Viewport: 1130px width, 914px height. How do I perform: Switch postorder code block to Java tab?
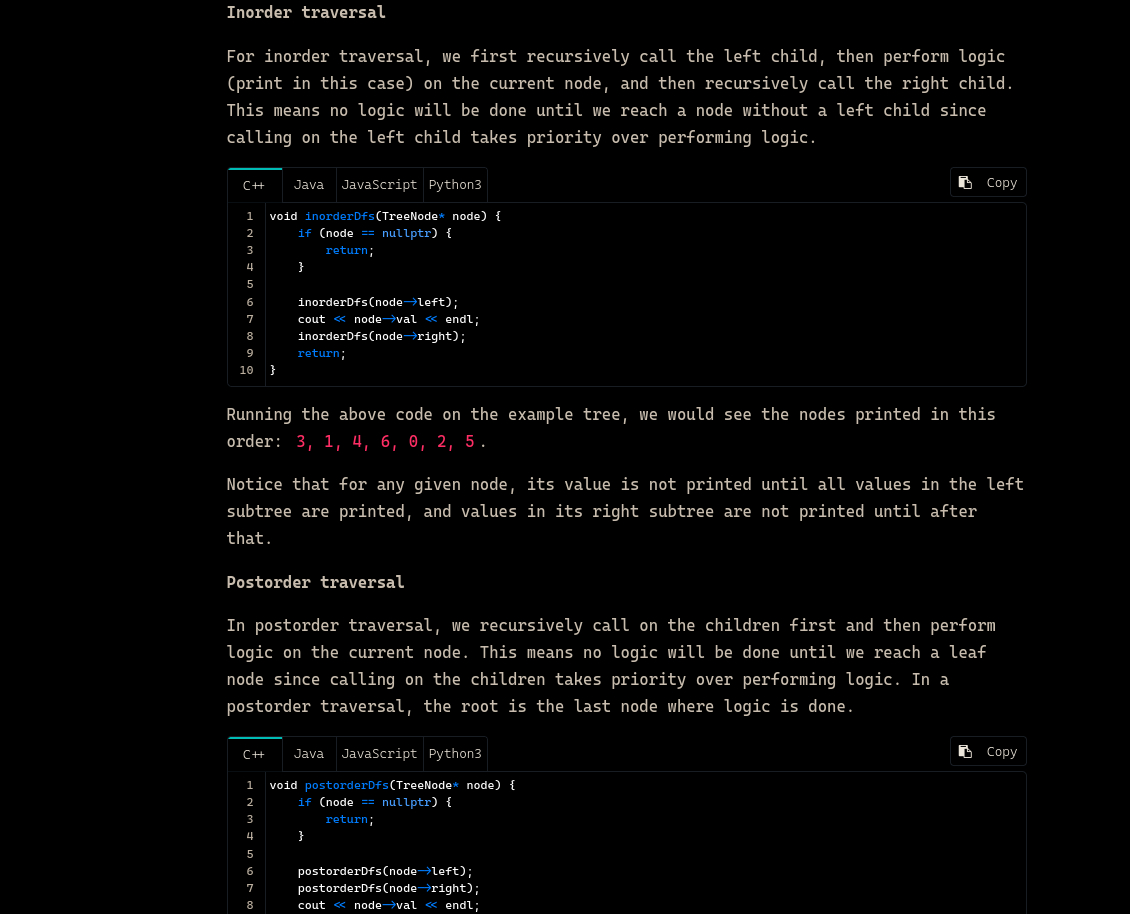pyautogui.click(x=309, y=754)
